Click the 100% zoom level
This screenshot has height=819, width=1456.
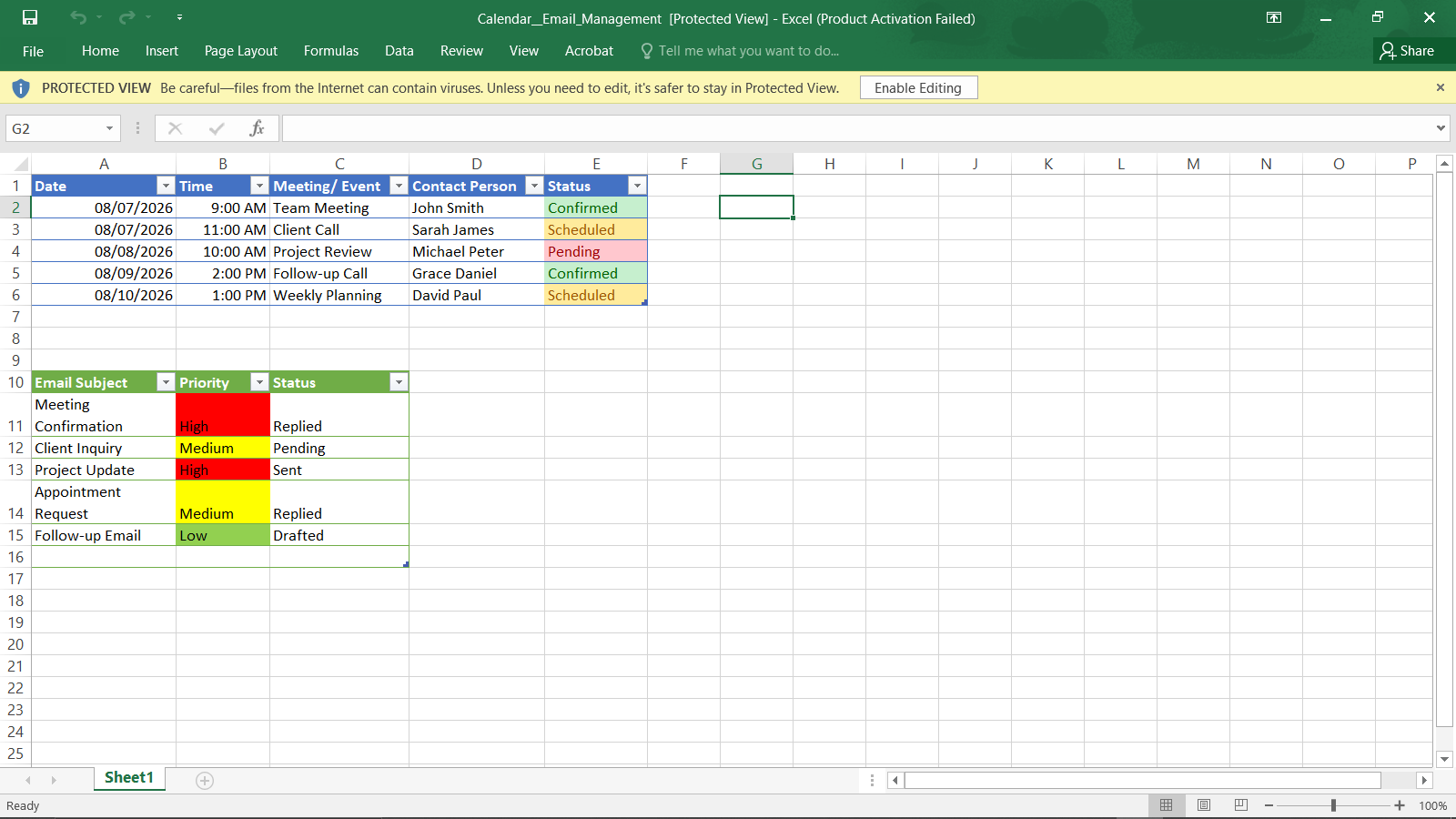coord(1433,806)
